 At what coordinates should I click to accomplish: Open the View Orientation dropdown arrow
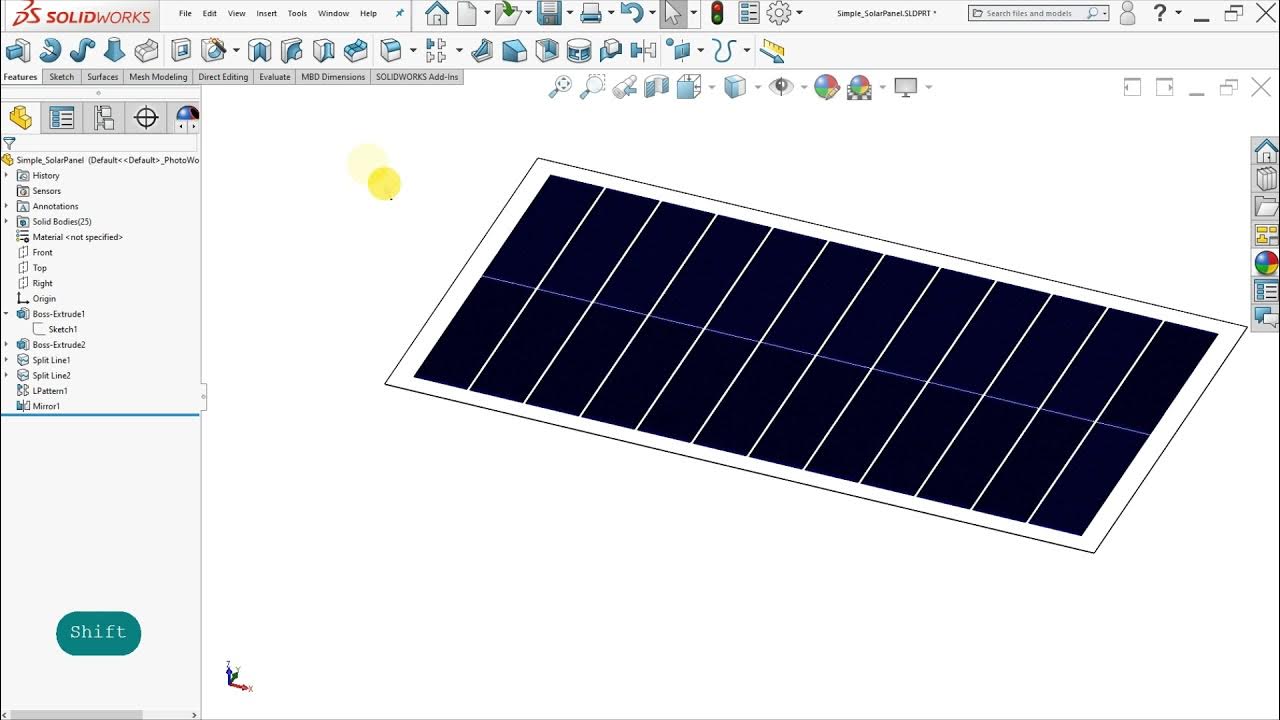(x=712, y=87)
